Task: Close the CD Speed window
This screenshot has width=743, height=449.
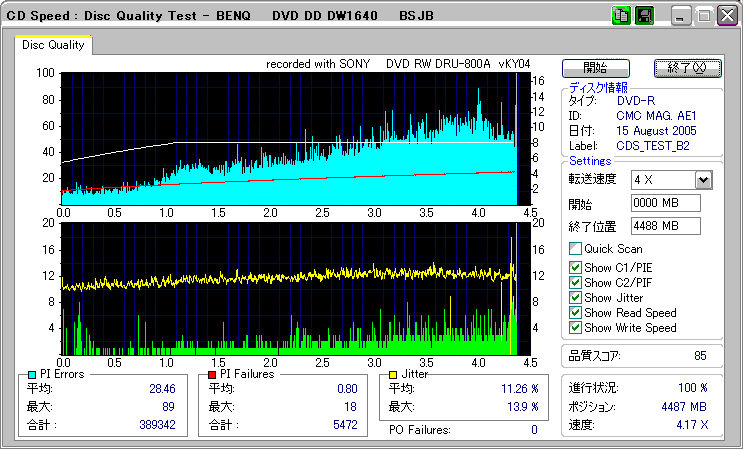Action: 725,17
